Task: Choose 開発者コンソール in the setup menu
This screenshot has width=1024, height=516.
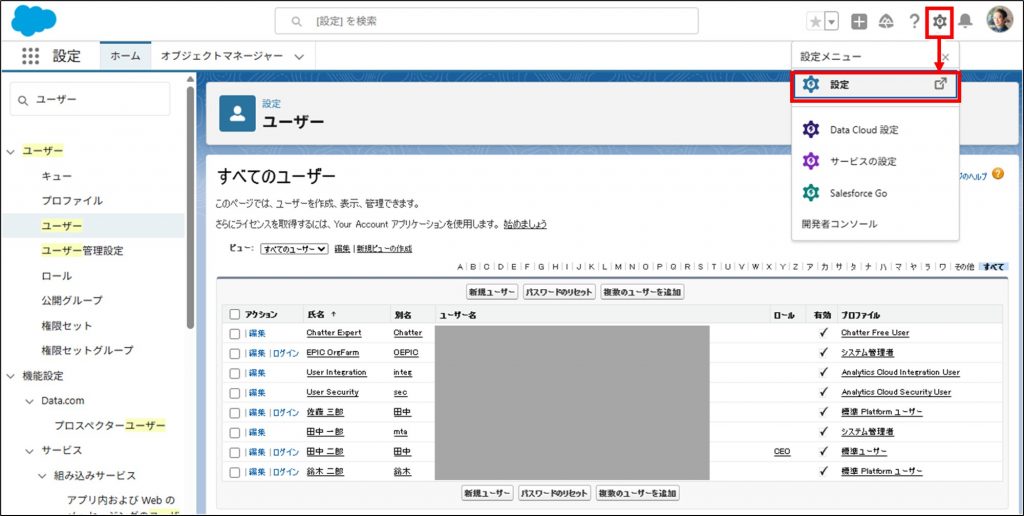Action: click(839, 224)
